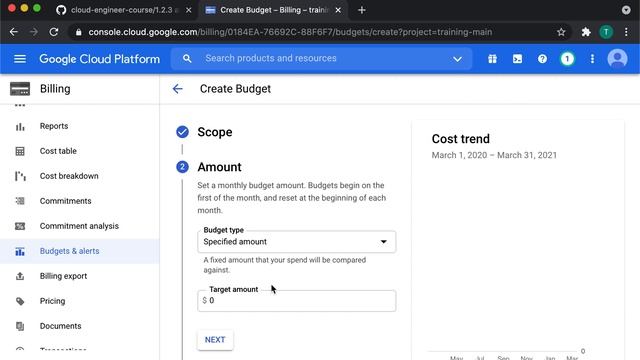The height and width of the screenshot is (360, 640).
Task: Open the Cost table page
Action: [58, 151]
